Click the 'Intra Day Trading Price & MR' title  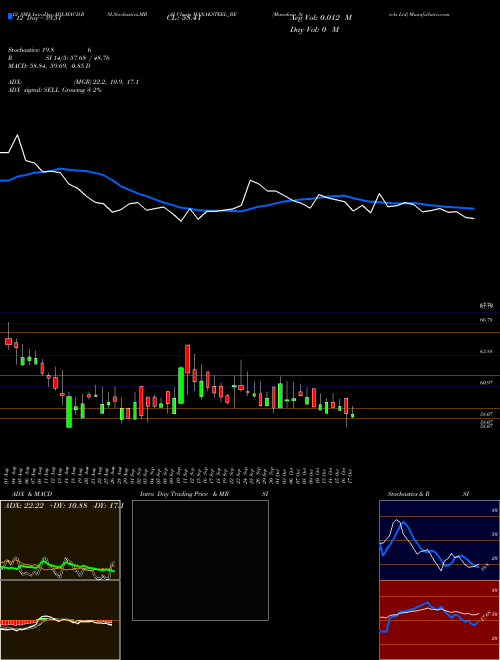click(184, 494)
